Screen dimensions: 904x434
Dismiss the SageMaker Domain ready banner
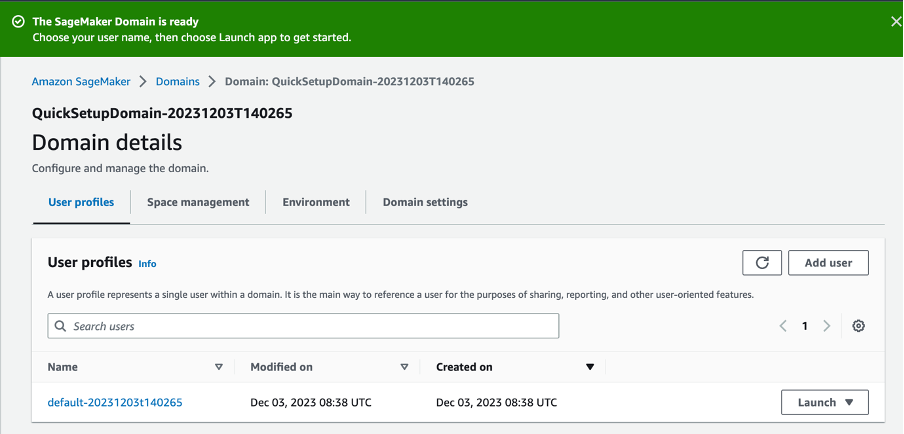[x=896, y=22]
